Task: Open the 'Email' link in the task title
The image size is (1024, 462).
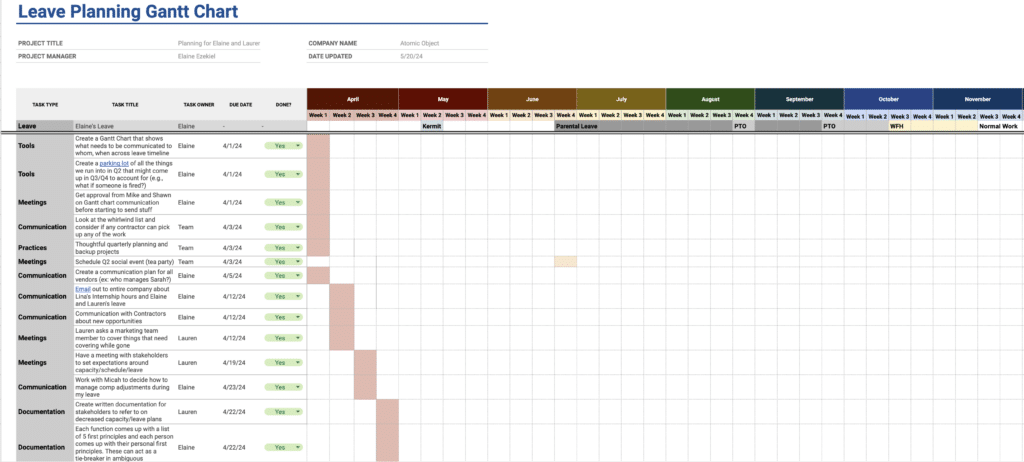Action: (83, 289)
